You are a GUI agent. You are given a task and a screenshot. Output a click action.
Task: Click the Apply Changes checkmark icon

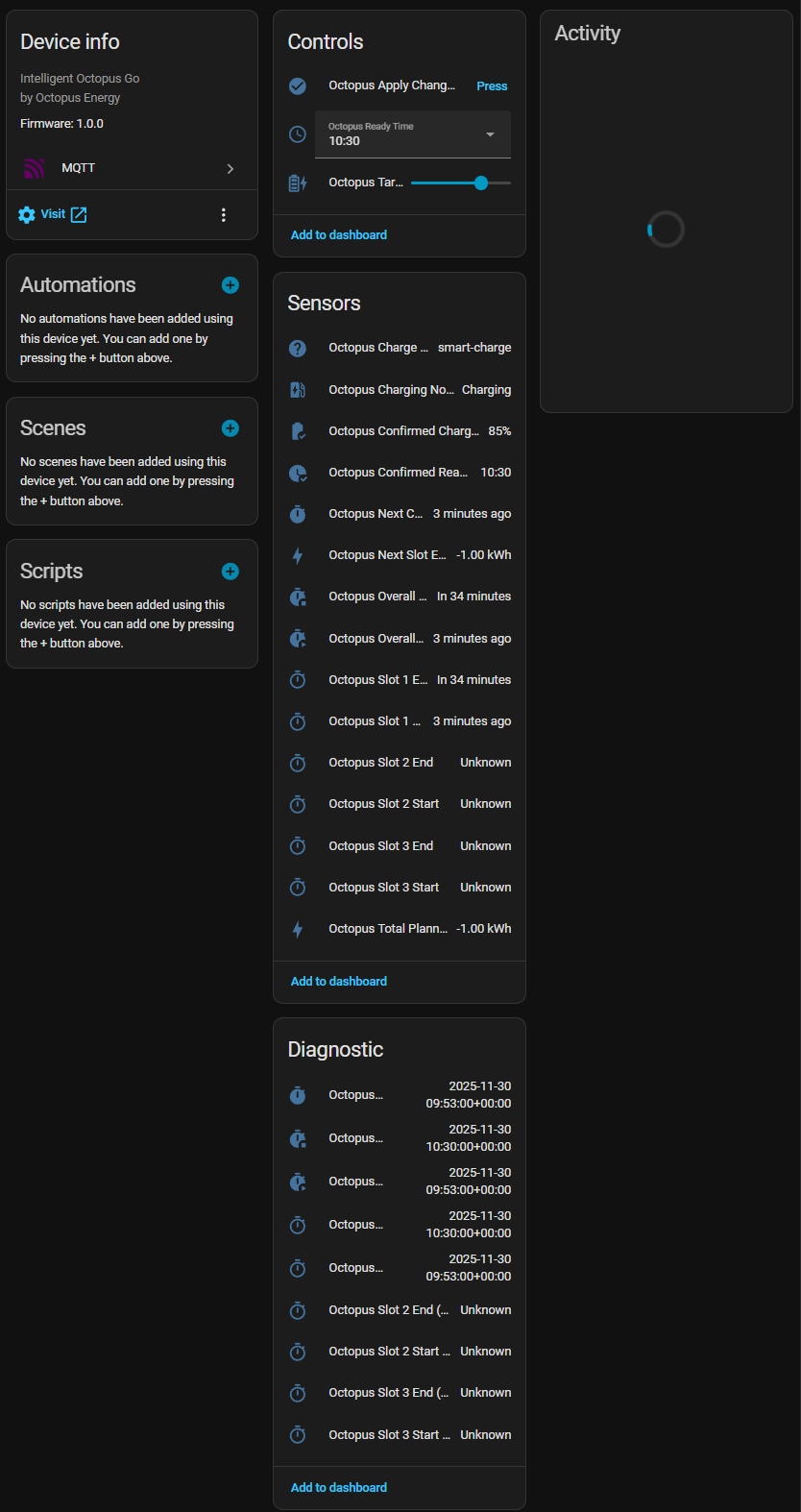tap(298, 86)
